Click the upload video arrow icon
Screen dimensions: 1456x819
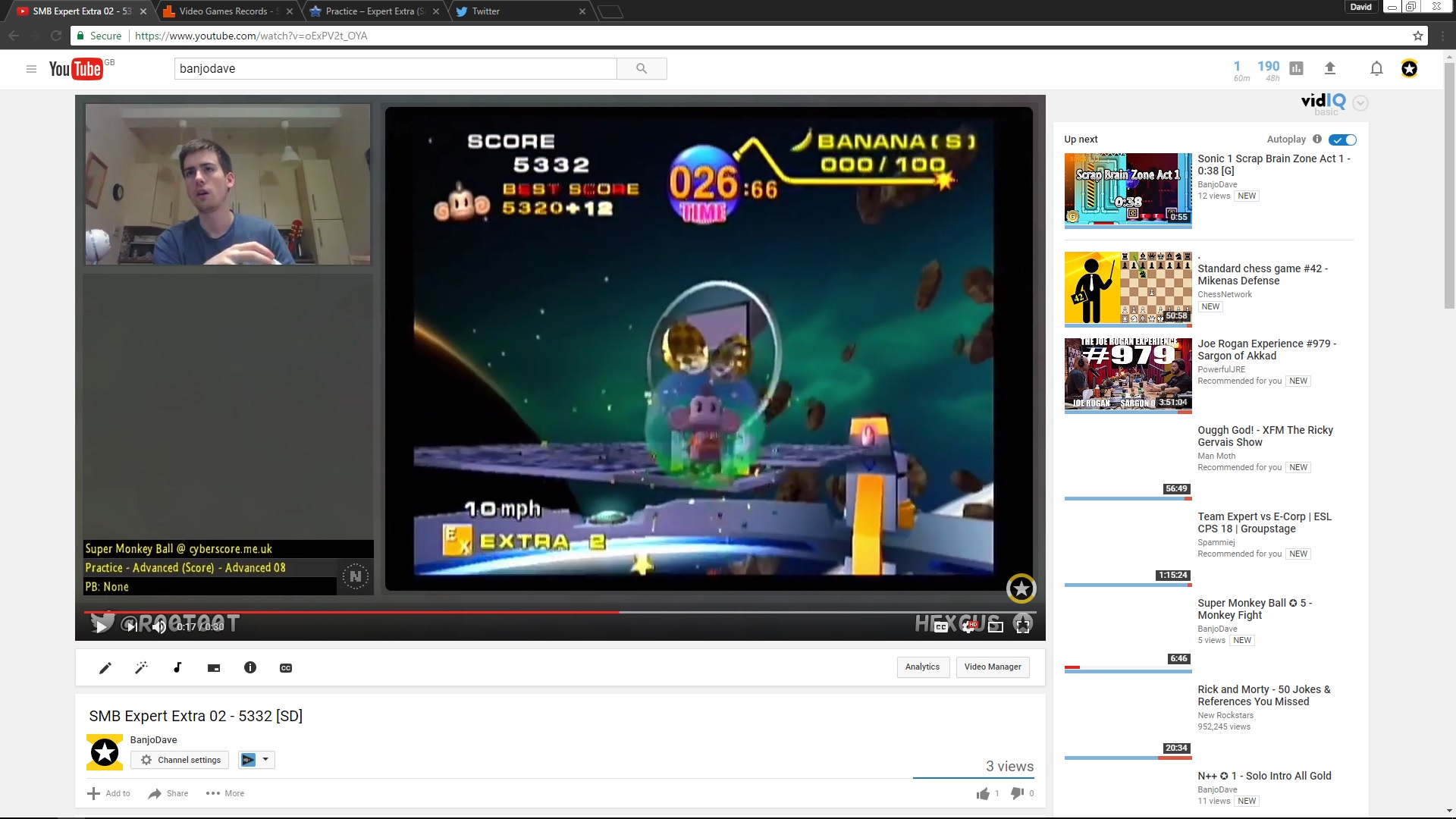[x=1329, y=69]
